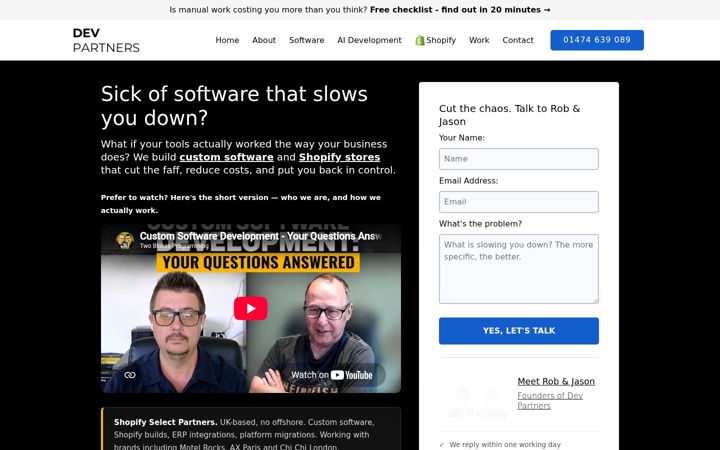Open the Software menu item

[306, 40]
